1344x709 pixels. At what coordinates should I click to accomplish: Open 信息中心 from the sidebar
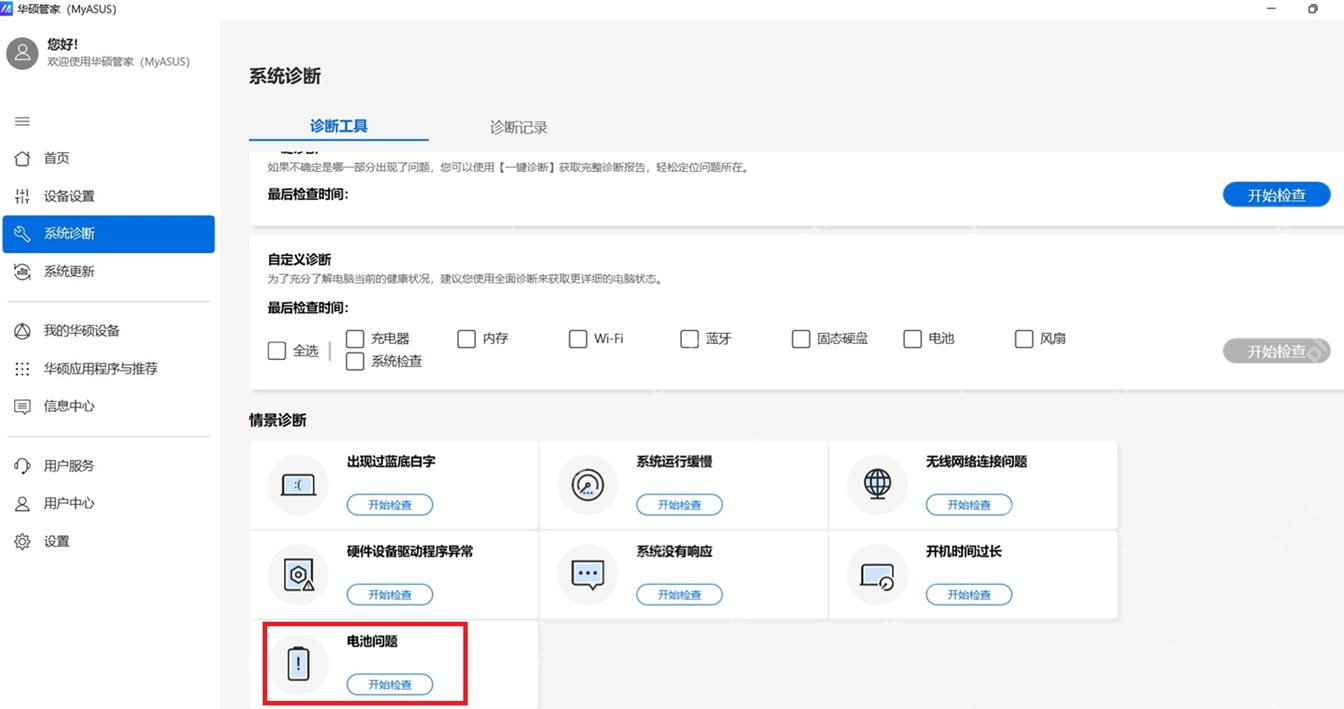point(108,406)
